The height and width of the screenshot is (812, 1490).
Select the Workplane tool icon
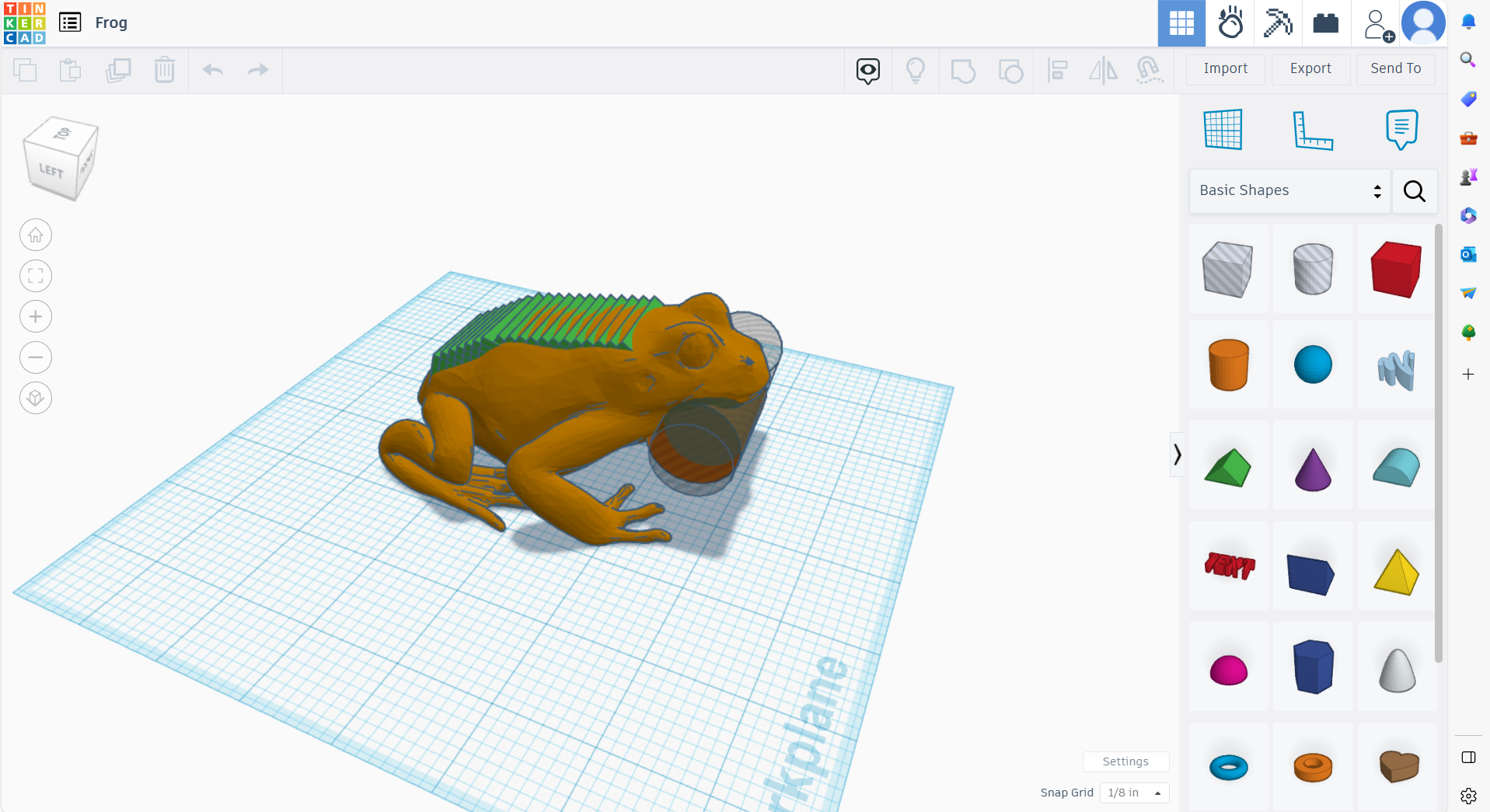[x=1223, y=129]
